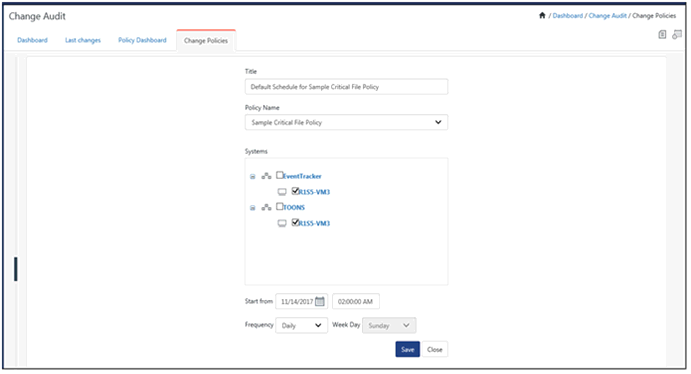Click the home icon in breadcrumb

click(x=542, y=15)
